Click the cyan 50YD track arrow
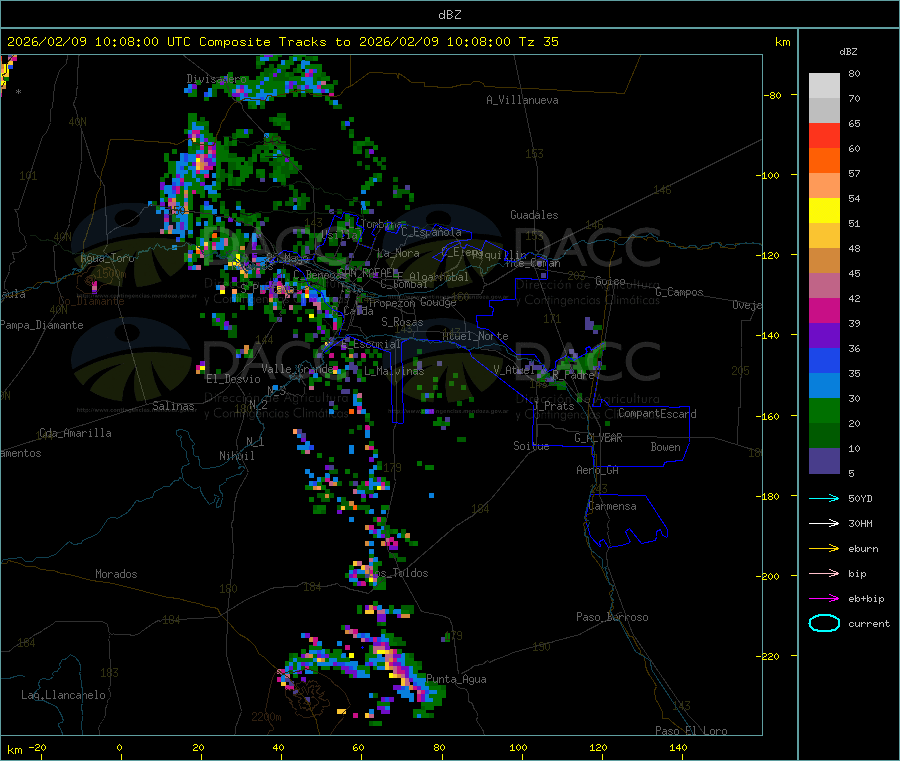900x761 pixels. pos(824,498)
